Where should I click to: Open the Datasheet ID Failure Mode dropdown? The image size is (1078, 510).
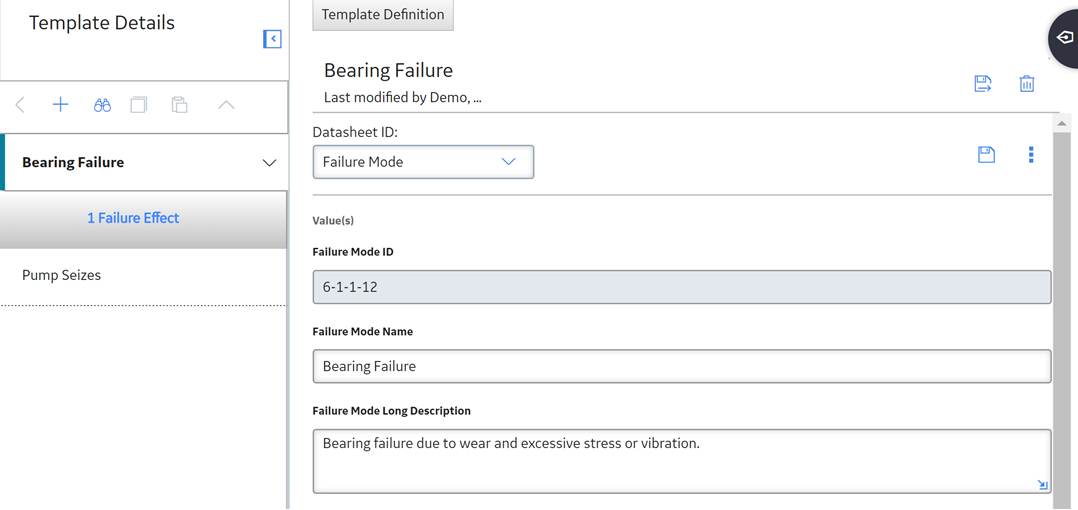pyautogui.click(x=424, y=162)
